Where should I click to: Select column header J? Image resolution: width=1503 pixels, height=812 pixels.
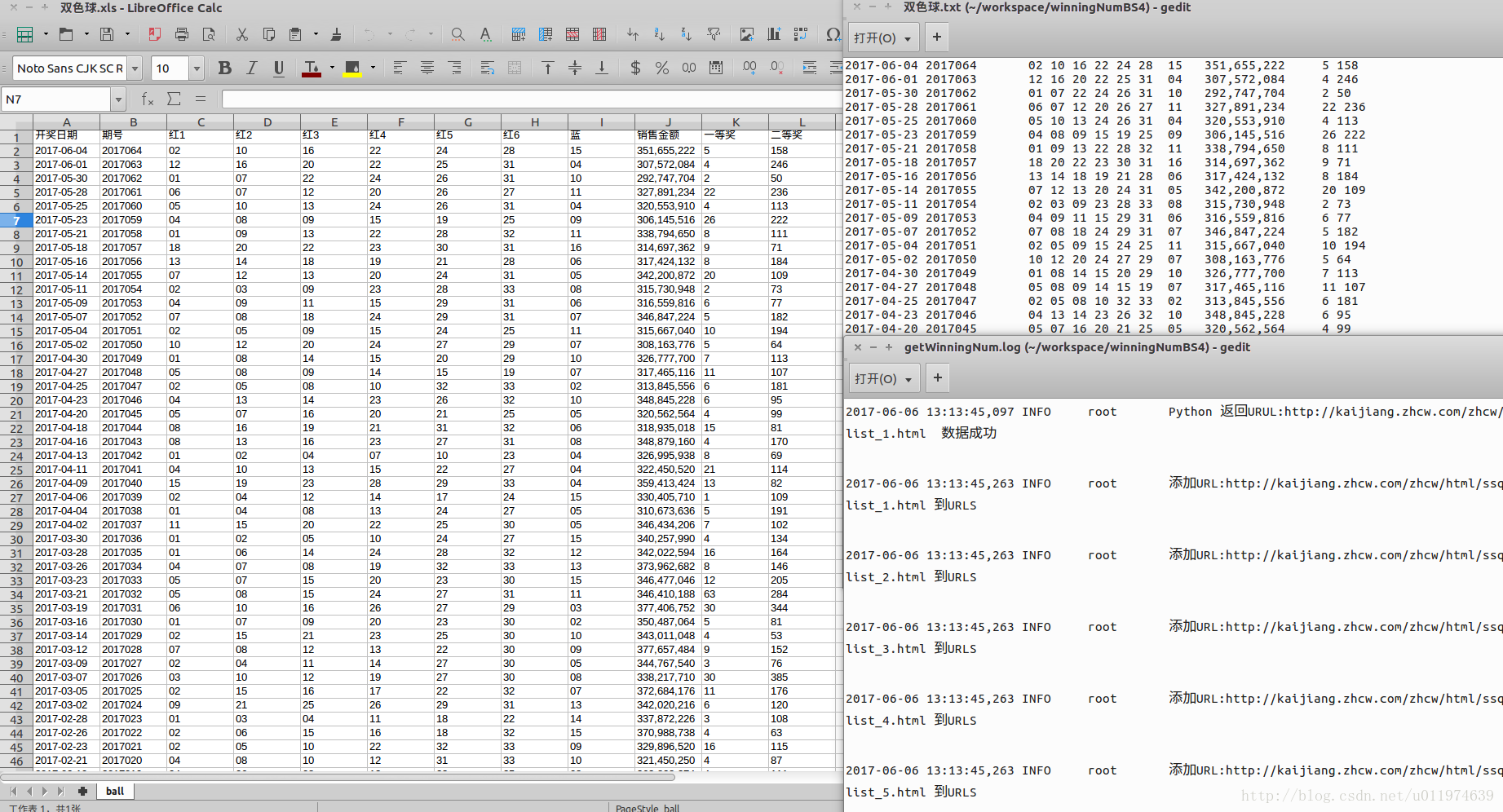point(668,122)
